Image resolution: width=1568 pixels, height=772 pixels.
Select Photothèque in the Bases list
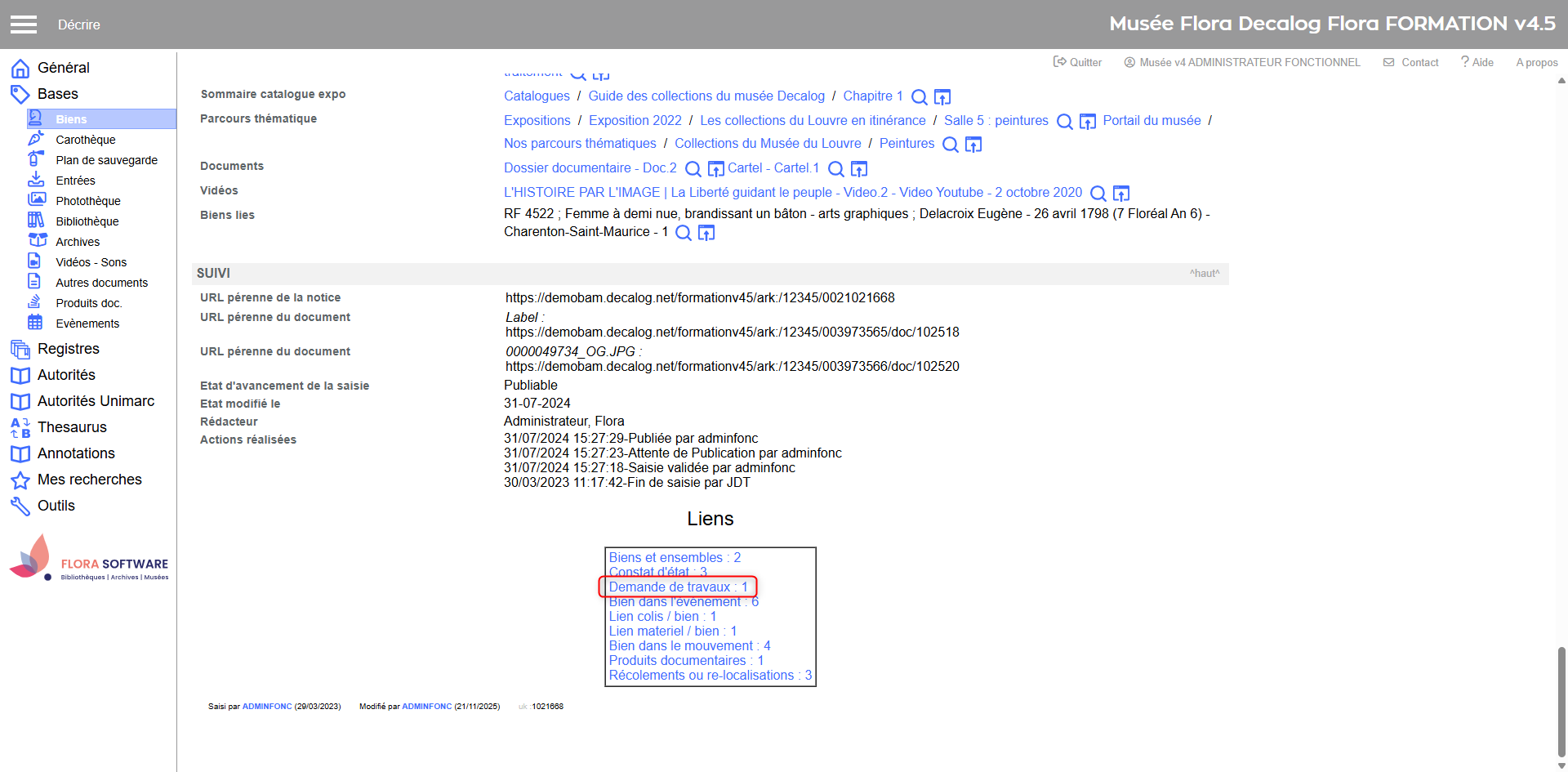coord(87,201)
